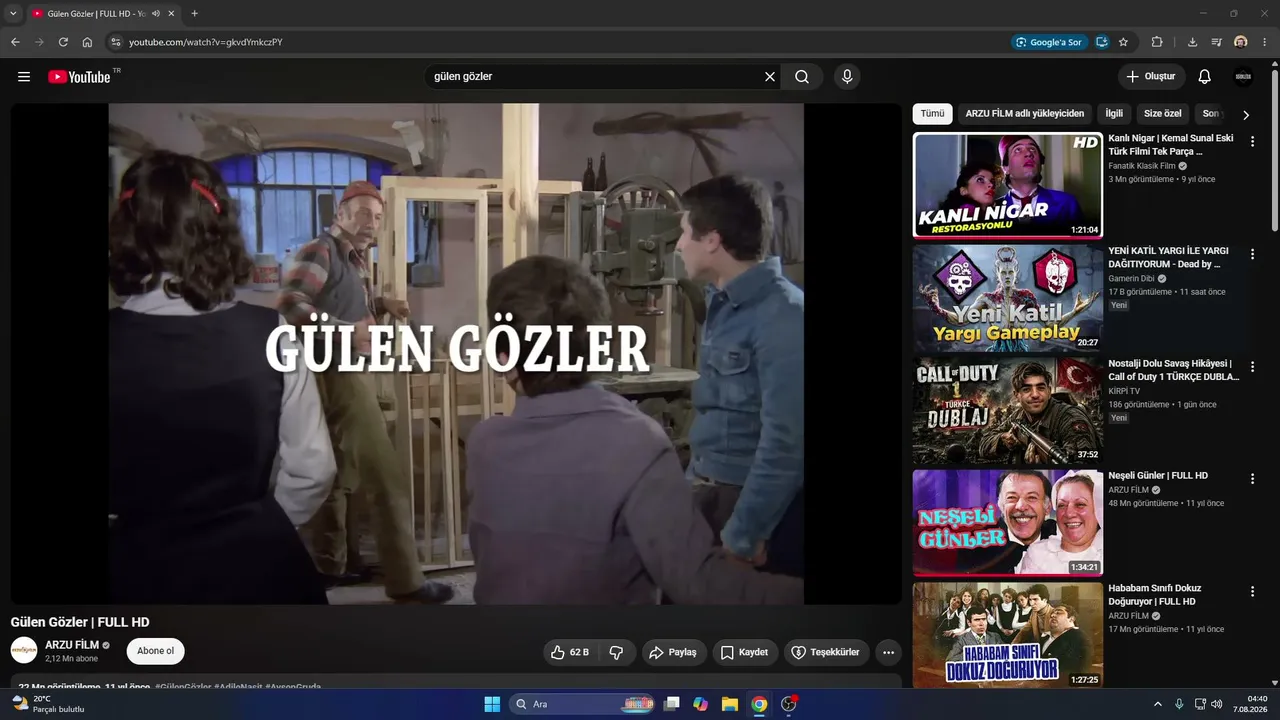
Task: Go to the YouTube home logo
Action: point(79,77)
